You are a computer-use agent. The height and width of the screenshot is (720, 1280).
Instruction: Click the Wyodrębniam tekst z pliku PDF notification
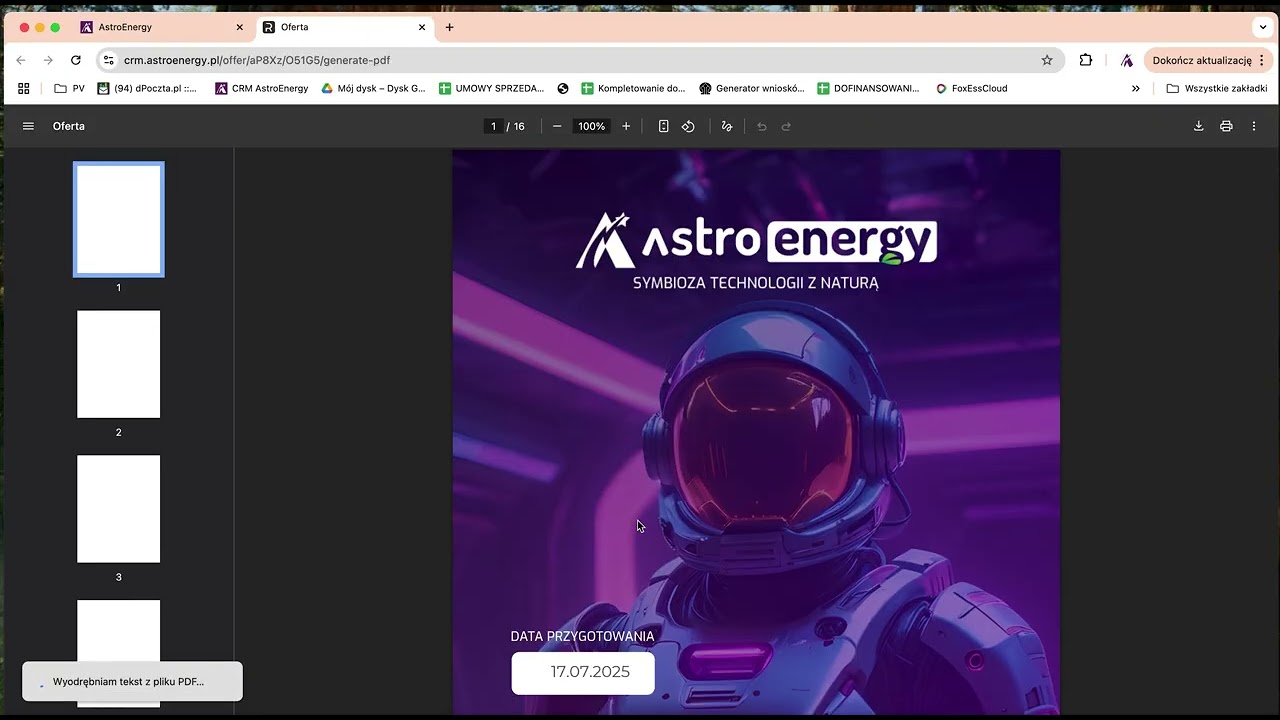[x=132, y=681]
